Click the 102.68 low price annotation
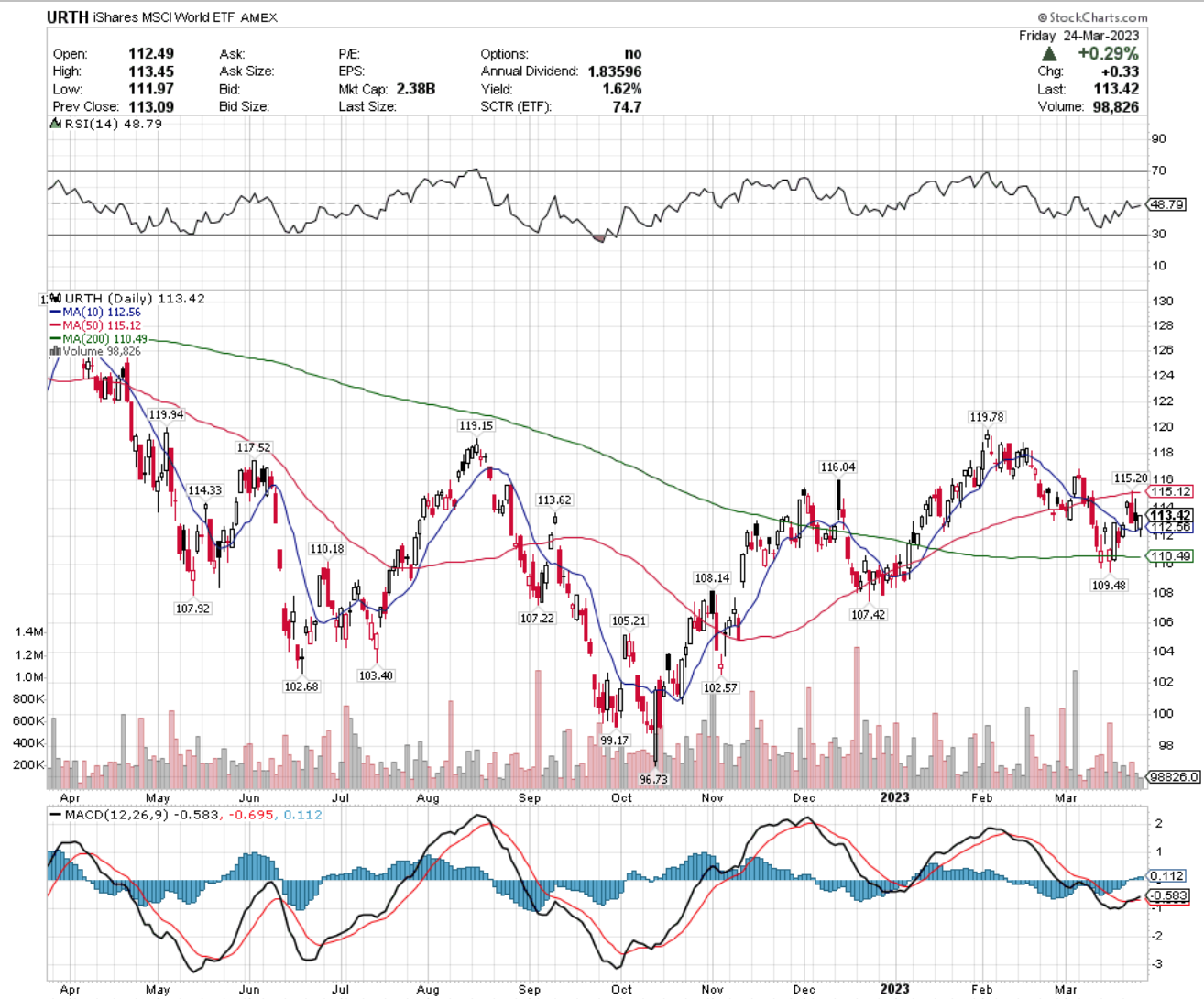Viewport: 1204px width, 999px height. coord(301,686)
